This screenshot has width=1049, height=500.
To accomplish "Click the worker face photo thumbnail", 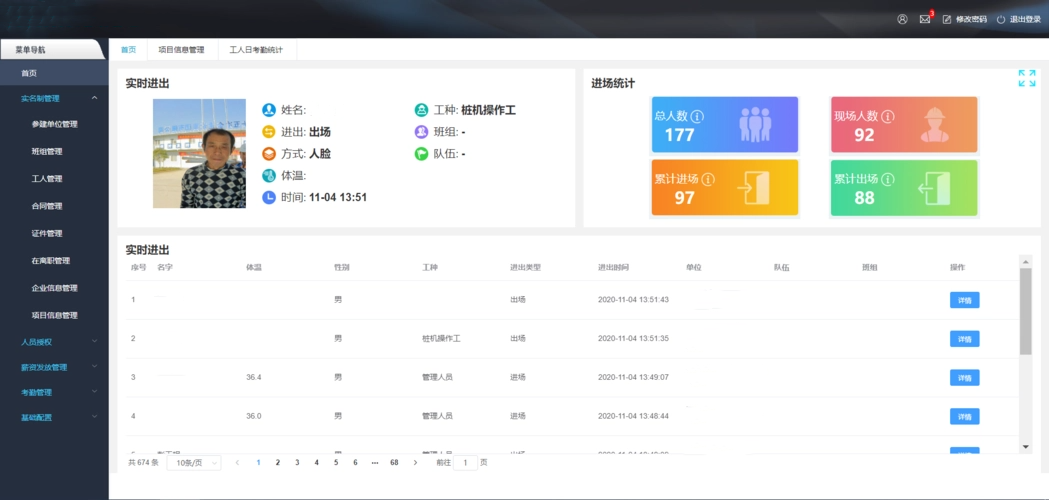I will click(199, 153).
